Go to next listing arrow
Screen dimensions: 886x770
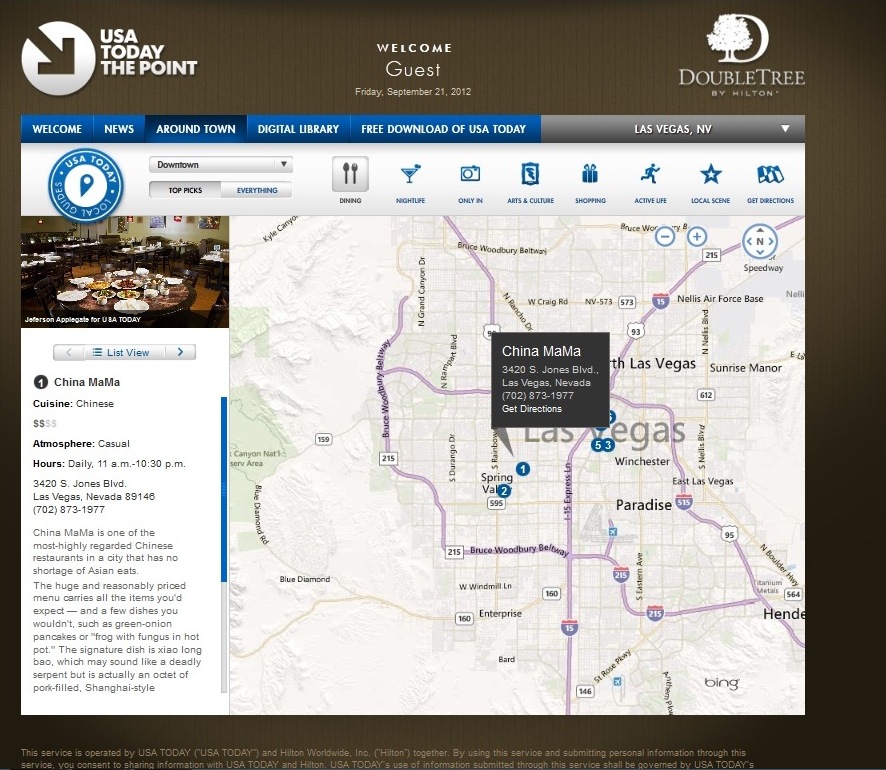point(180,352)
